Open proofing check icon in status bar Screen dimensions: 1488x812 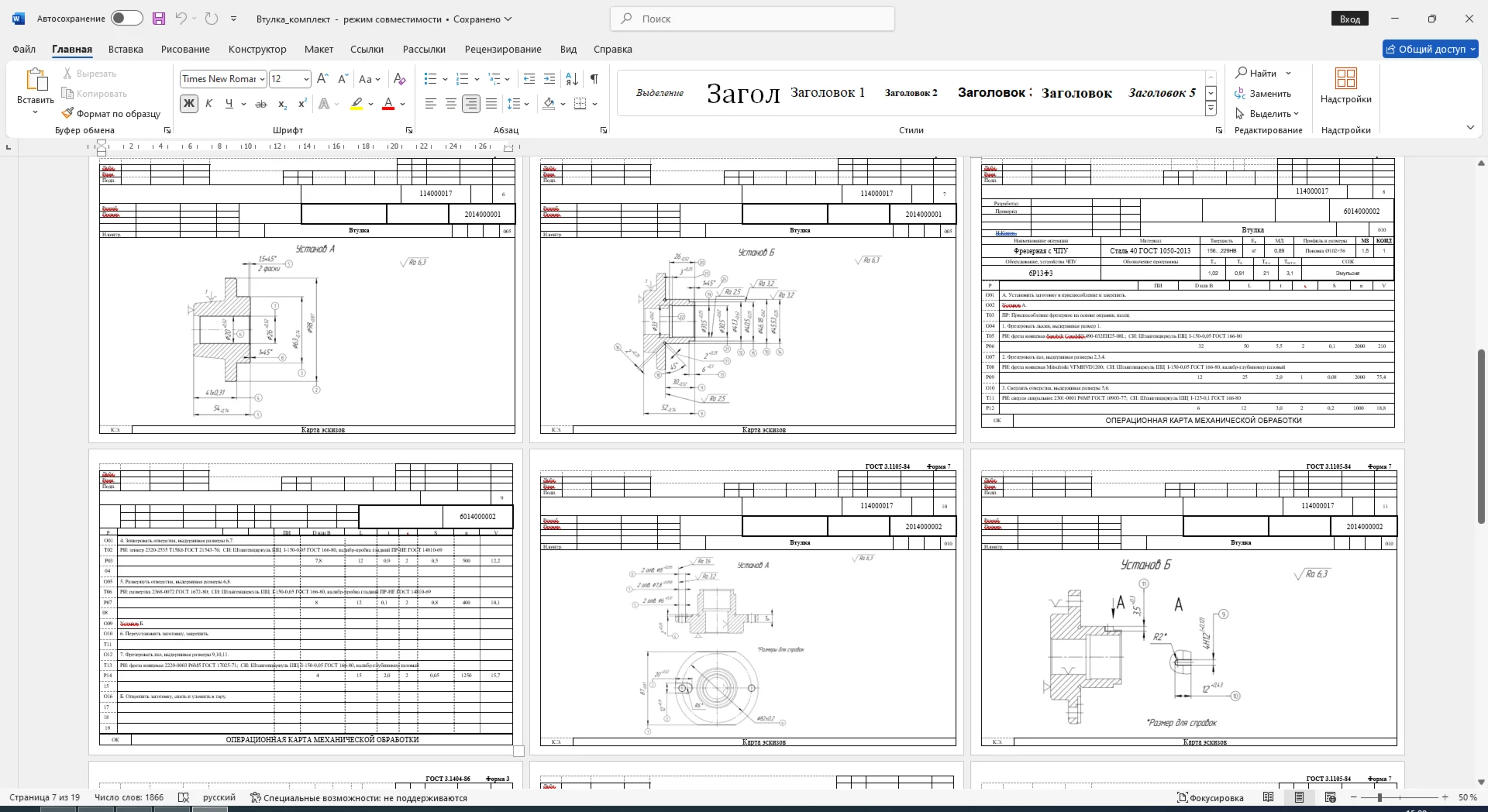[x=184, y=797]
